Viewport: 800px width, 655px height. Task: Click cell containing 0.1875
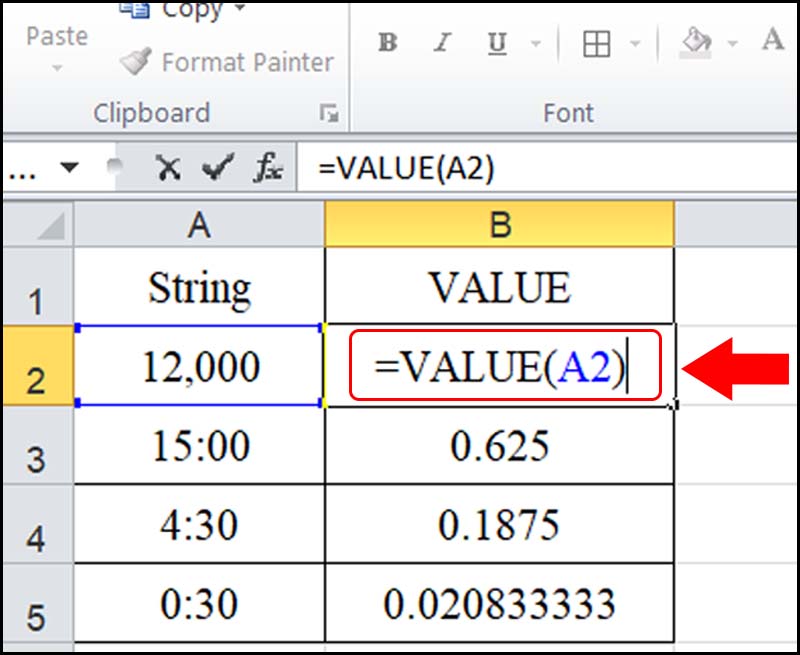(499, 524)
